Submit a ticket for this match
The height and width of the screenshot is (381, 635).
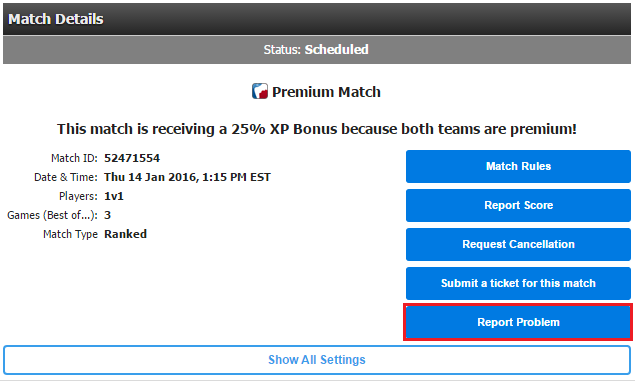pos(518,283)
